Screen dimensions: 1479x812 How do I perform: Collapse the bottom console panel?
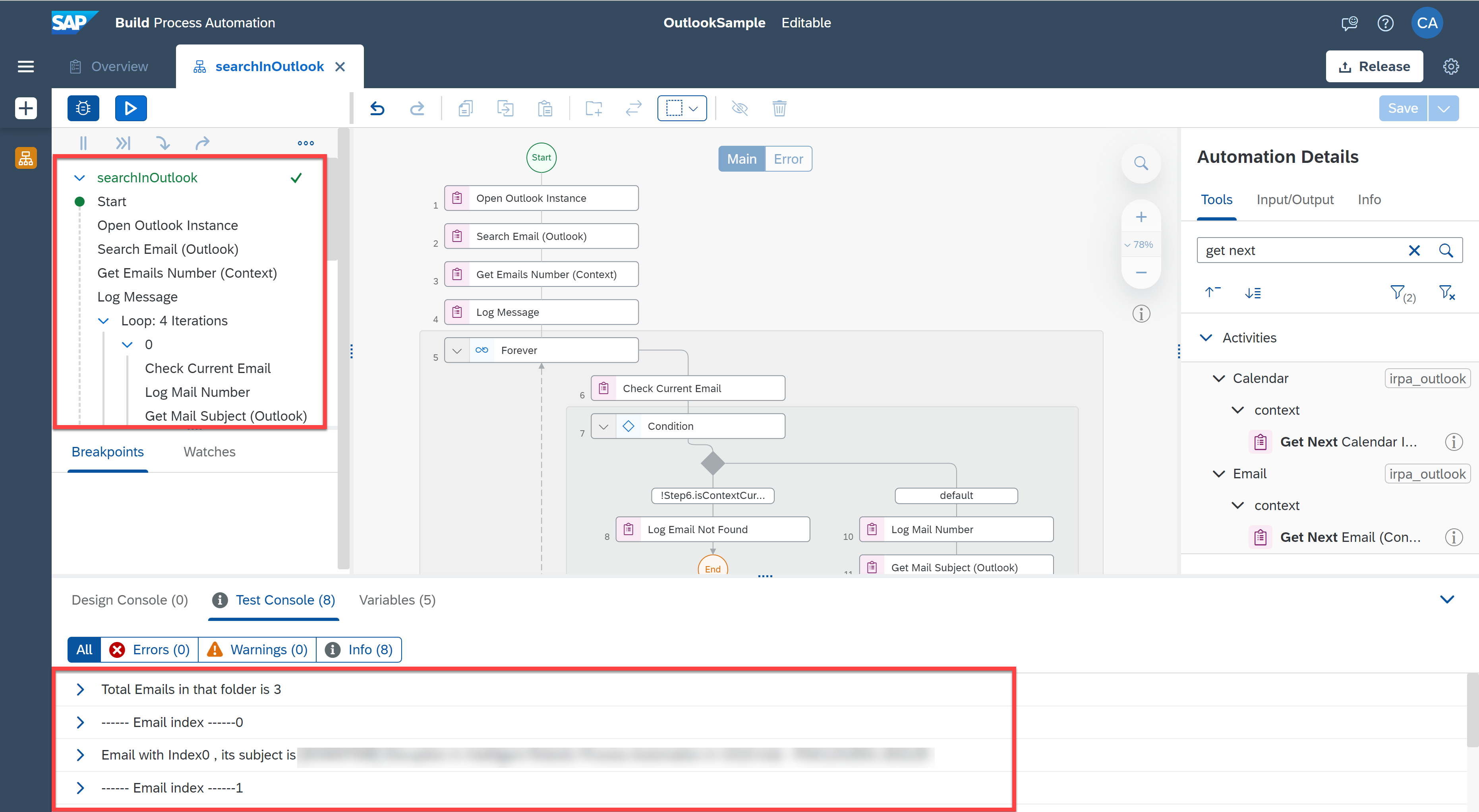(x=1447, y=600)
